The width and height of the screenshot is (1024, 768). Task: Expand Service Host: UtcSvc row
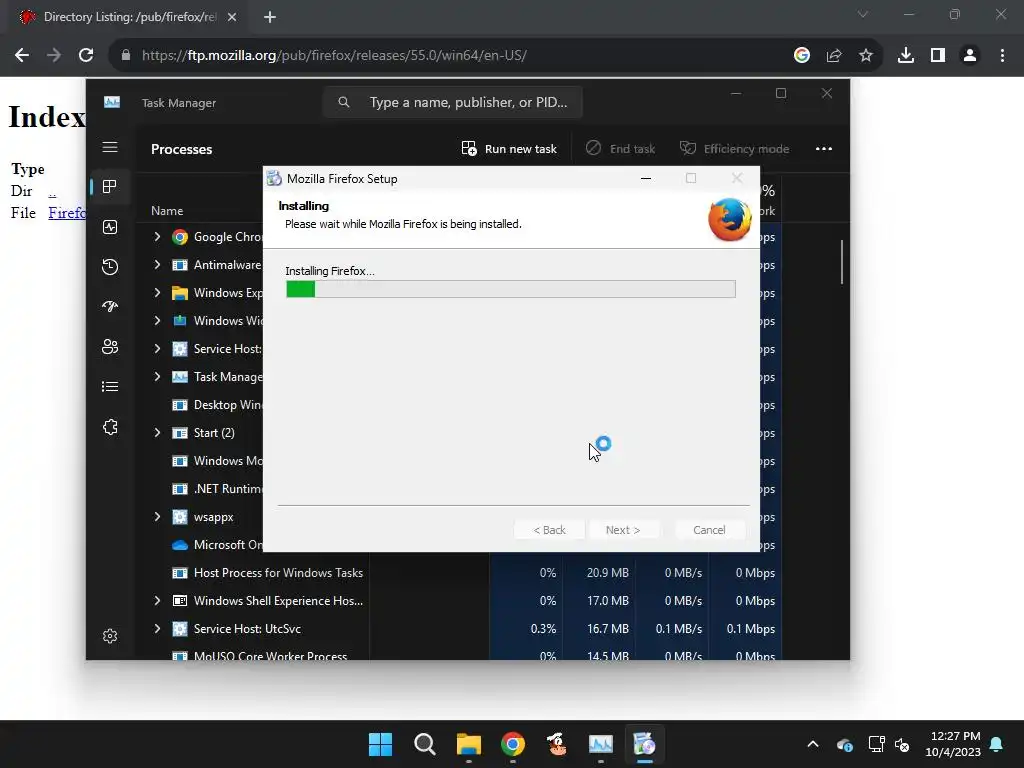point(157,629)
